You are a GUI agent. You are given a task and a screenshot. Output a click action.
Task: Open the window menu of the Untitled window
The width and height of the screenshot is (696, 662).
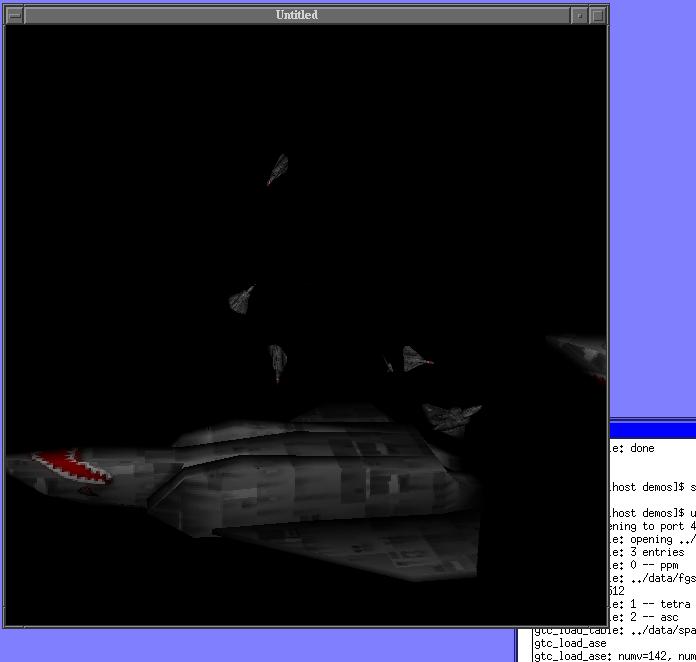tap(14, 15)
